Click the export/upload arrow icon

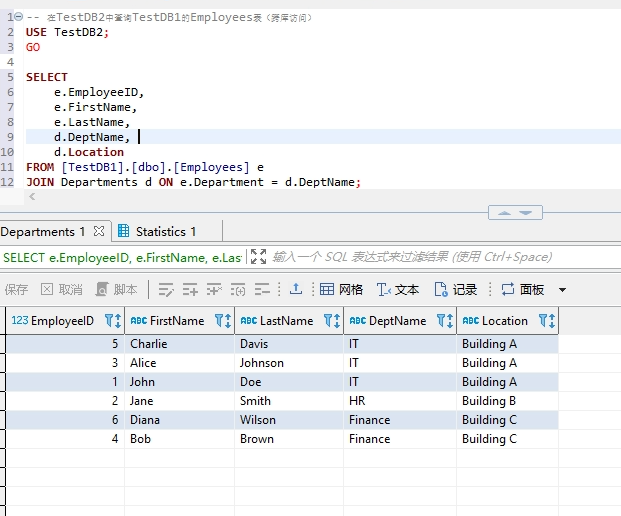[x=296, y=289]
